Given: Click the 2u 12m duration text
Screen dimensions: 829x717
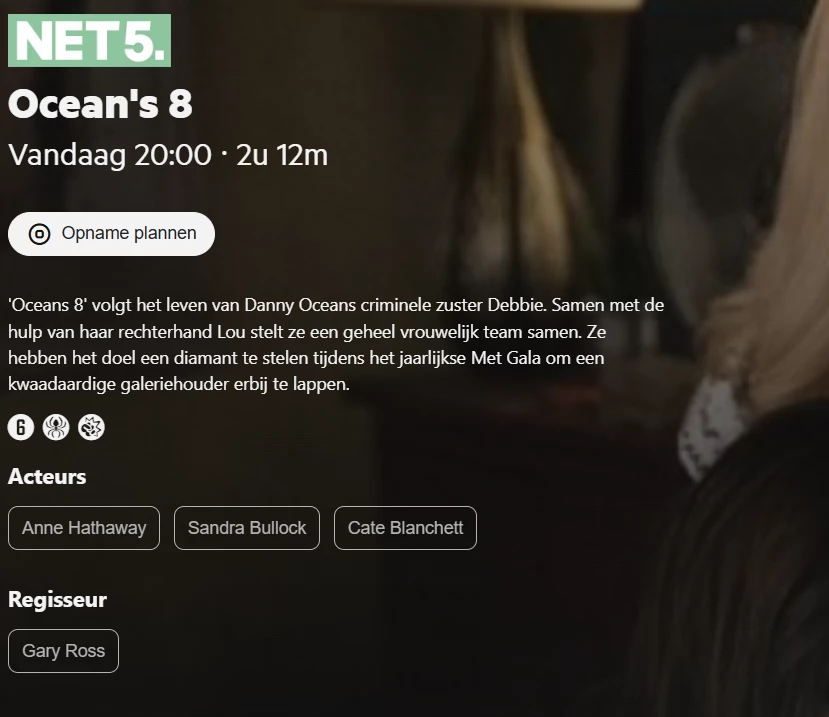Looking at the screenshot, I should [x=282, y=155].
